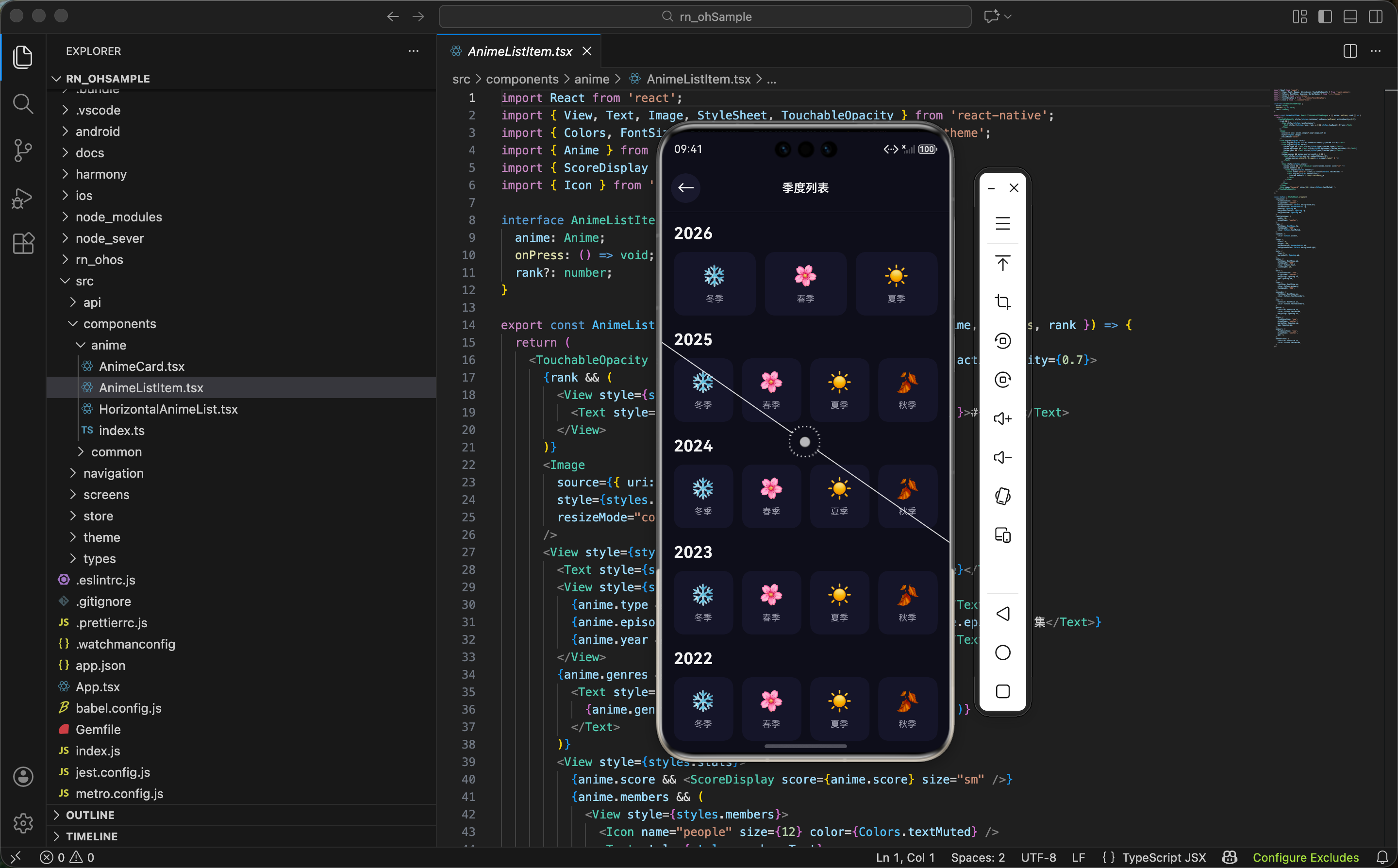Toggle primary side bar visibility
The width and height of the screenshot is (1398, 868).
click(1325, 17)
